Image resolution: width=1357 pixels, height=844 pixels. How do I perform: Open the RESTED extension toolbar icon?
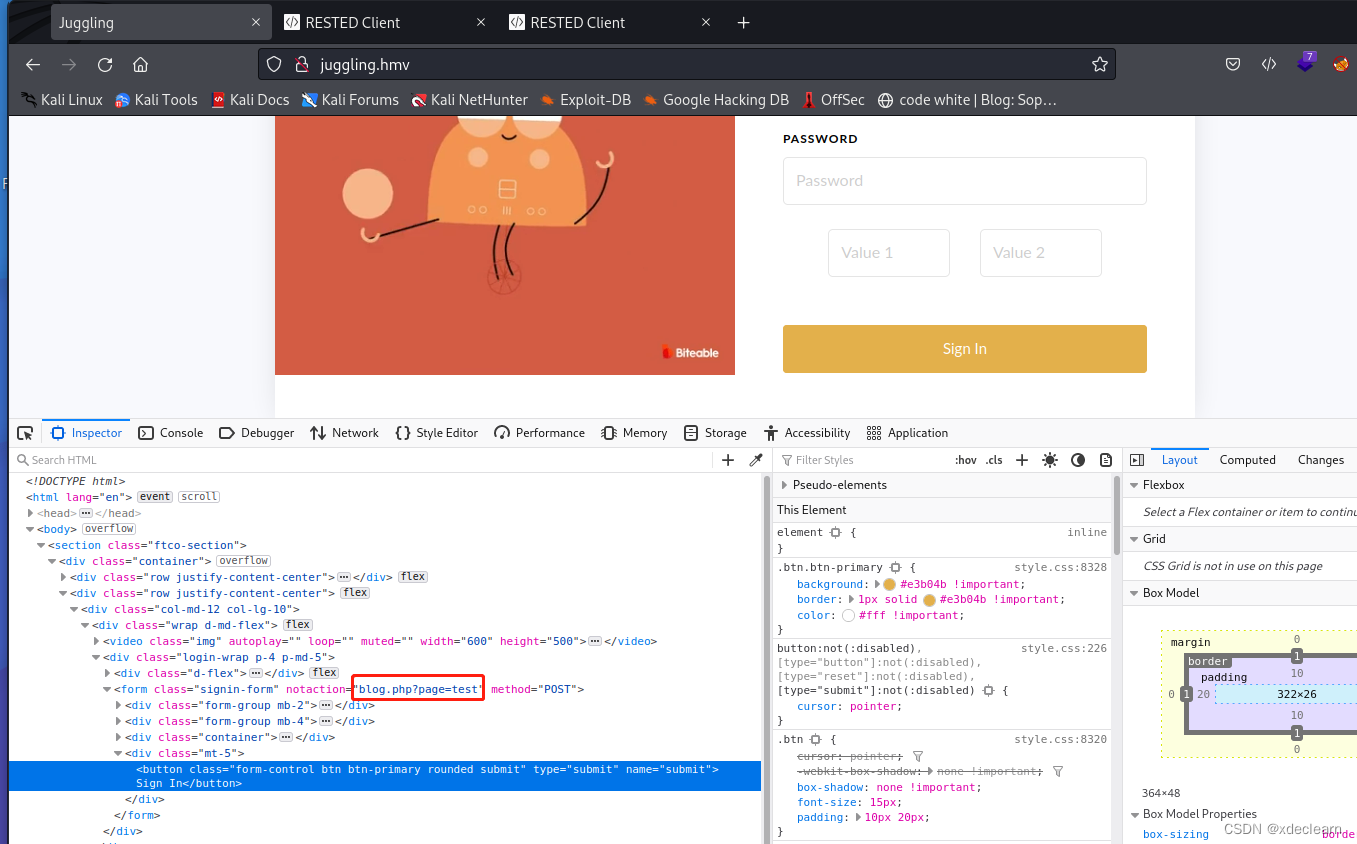[x=1269, y=65]
